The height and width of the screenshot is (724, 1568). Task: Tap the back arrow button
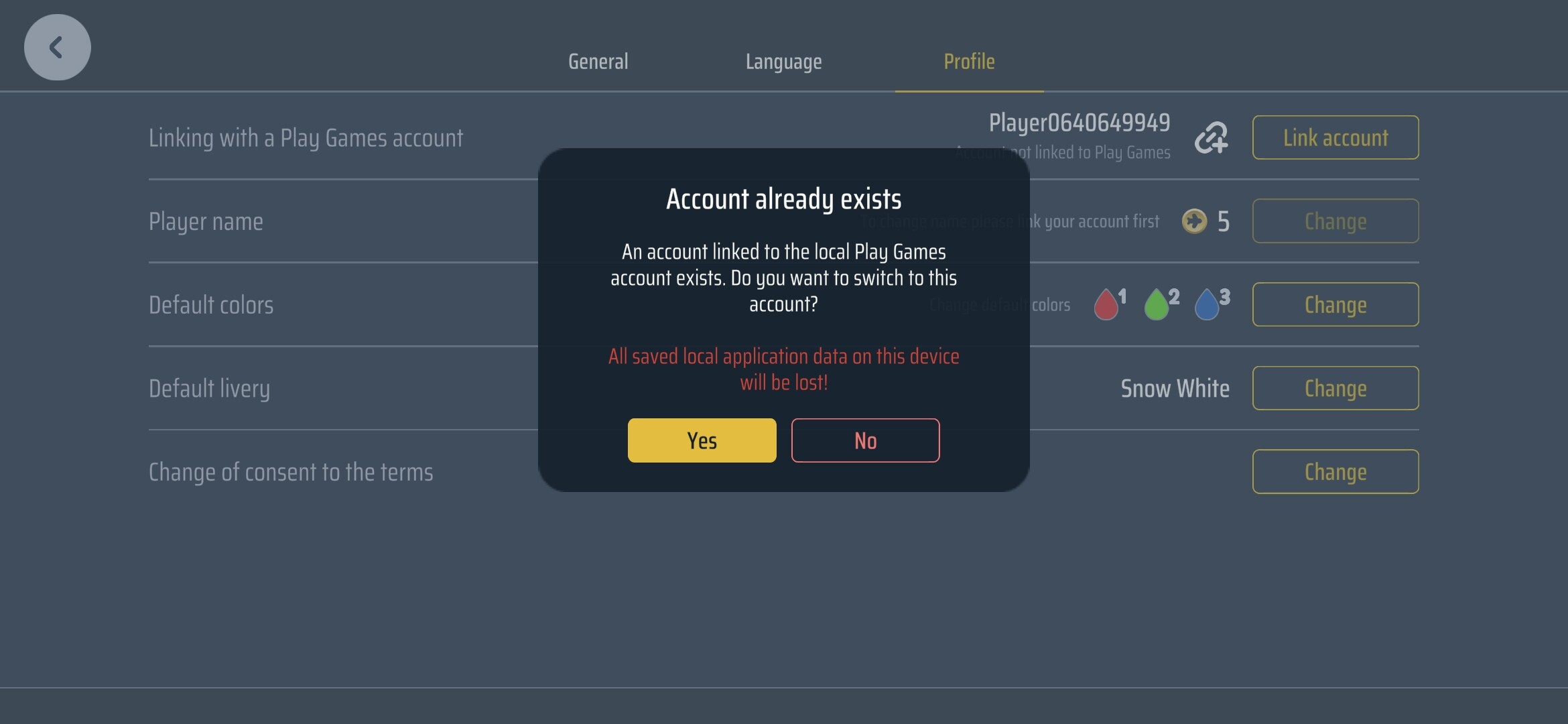point(57,48)
